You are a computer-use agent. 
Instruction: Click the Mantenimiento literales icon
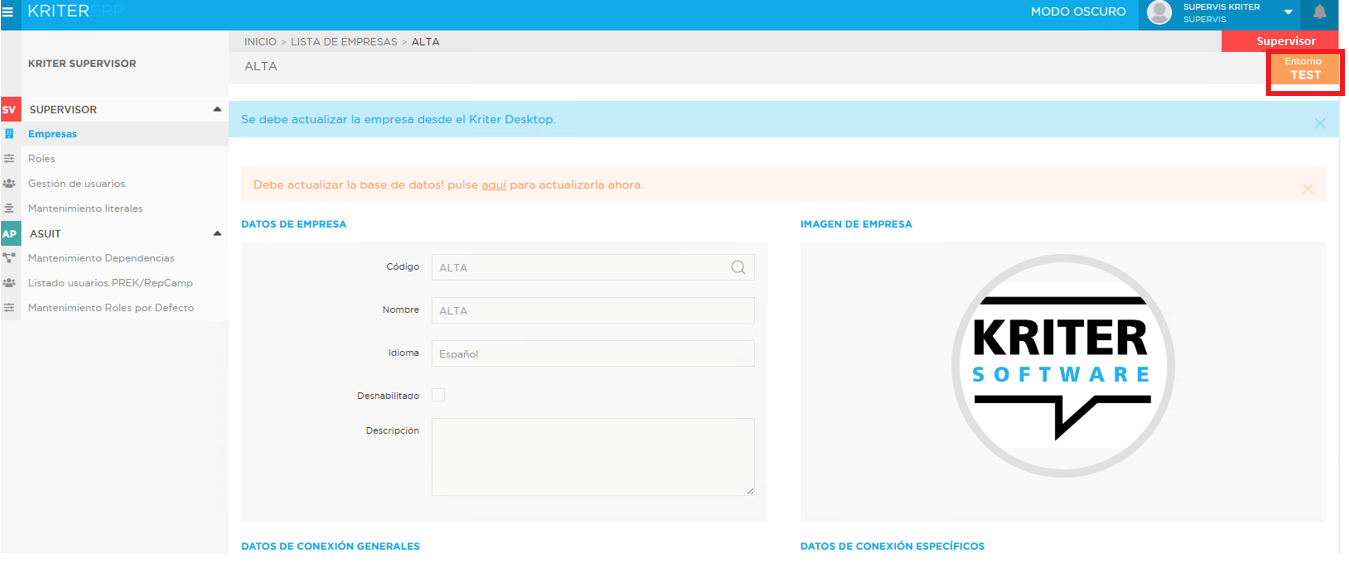(x=9, y=208)
